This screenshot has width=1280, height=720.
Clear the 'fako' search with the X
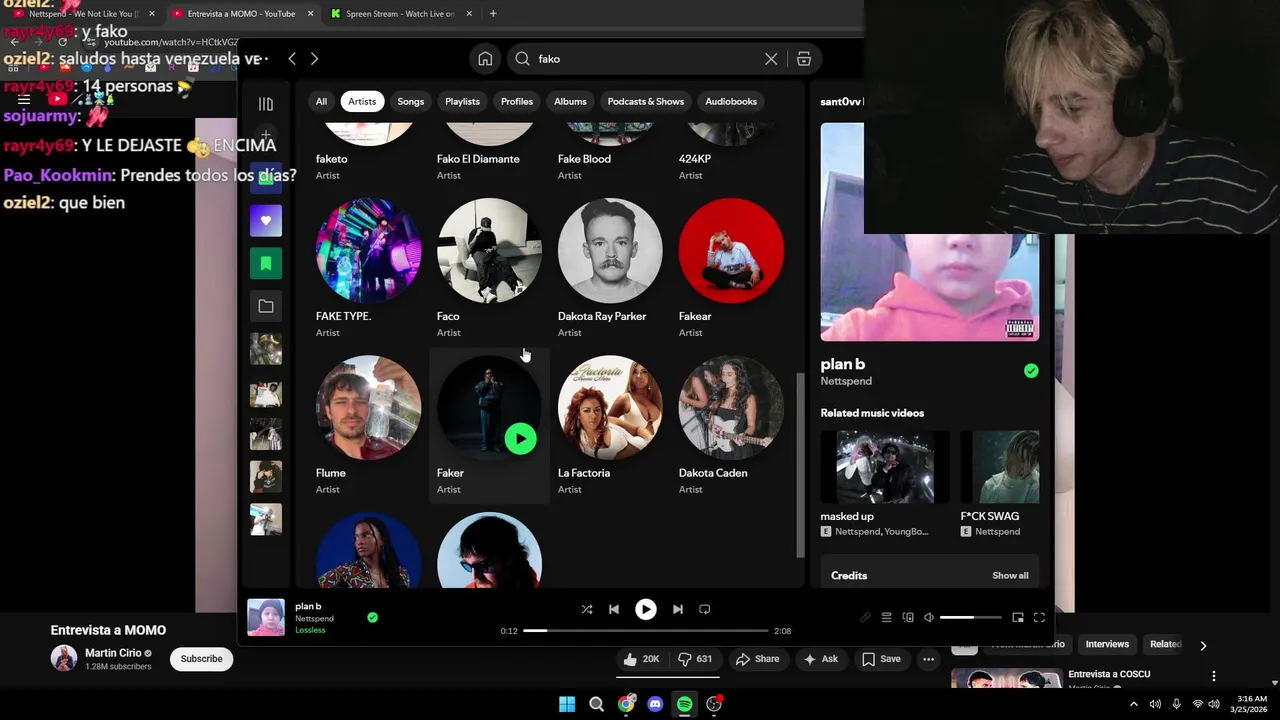(x=771, y=59)
